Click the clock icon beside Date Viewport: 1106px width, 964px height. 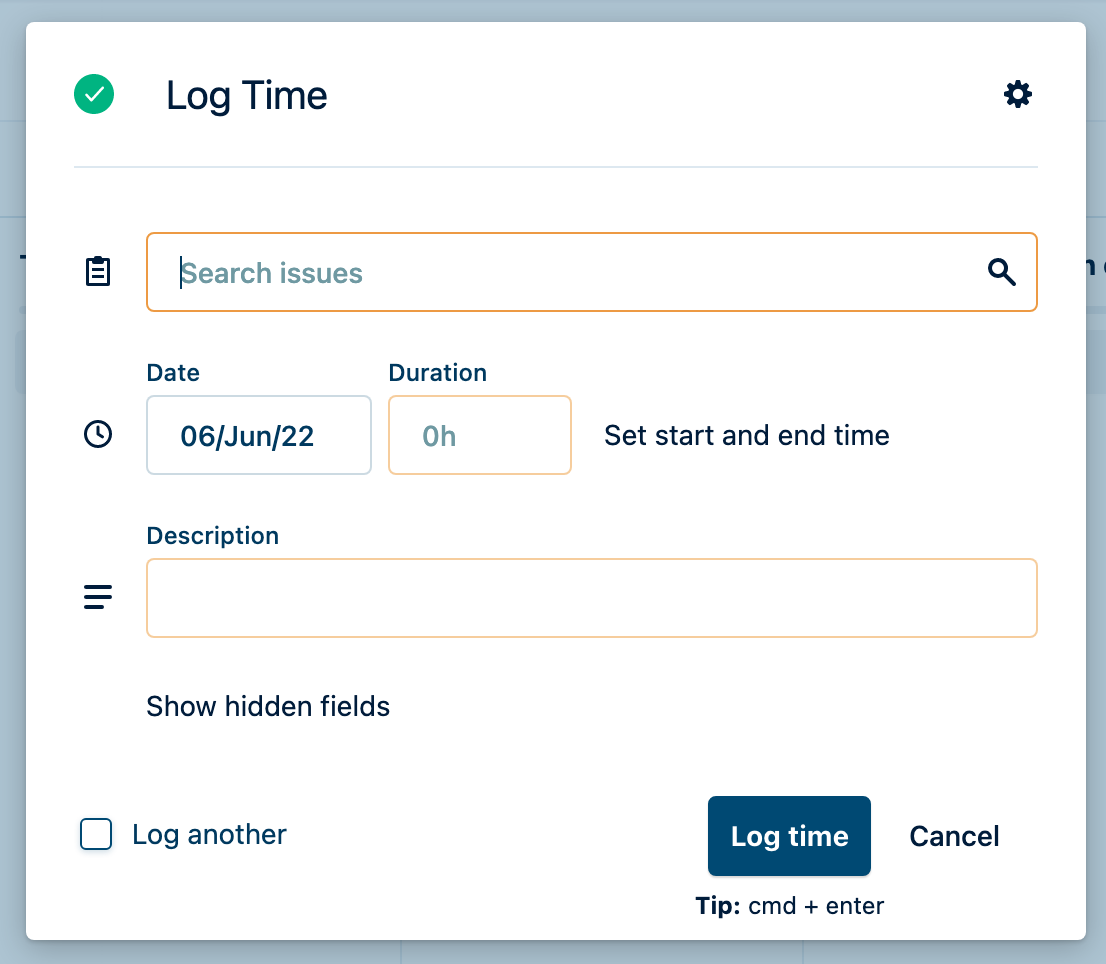(98, 434)
